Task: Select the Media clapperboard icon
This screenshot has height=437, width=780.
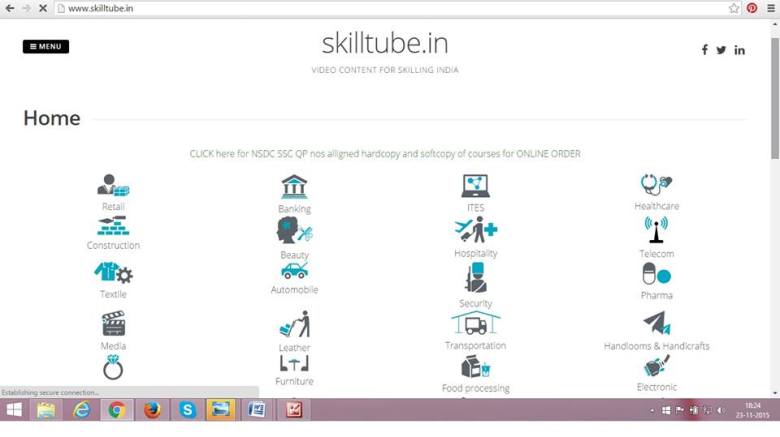Action: [113, 324]
